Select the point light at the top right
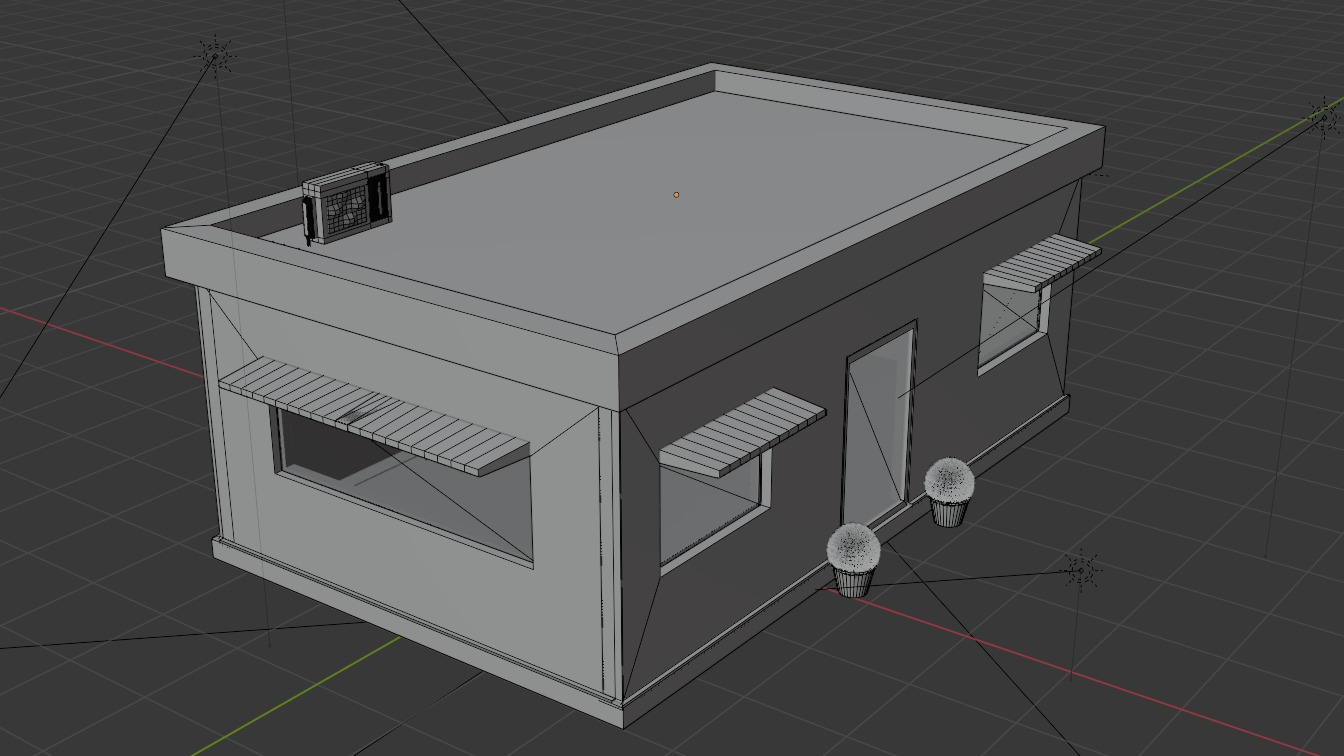 [x=1326, y=117]
